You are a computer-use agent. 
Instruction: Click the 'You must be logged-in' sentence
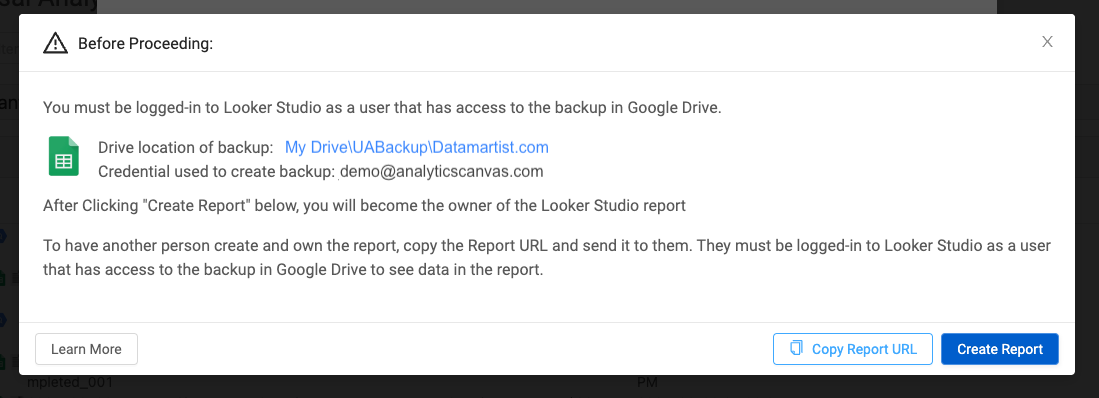[x=382, y=108]
